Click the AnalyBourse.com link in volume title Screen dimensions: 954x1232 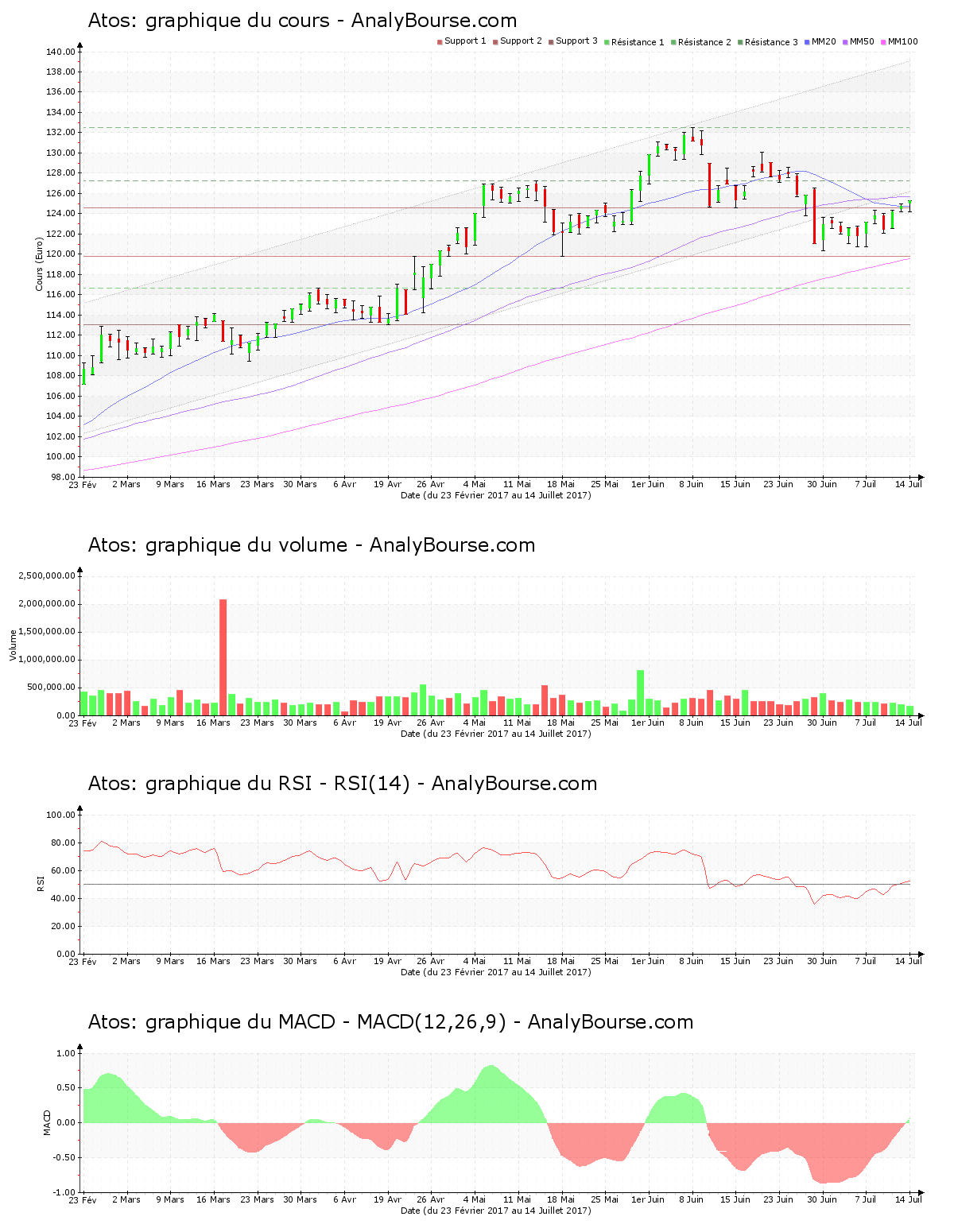click(x=451, y=546)
